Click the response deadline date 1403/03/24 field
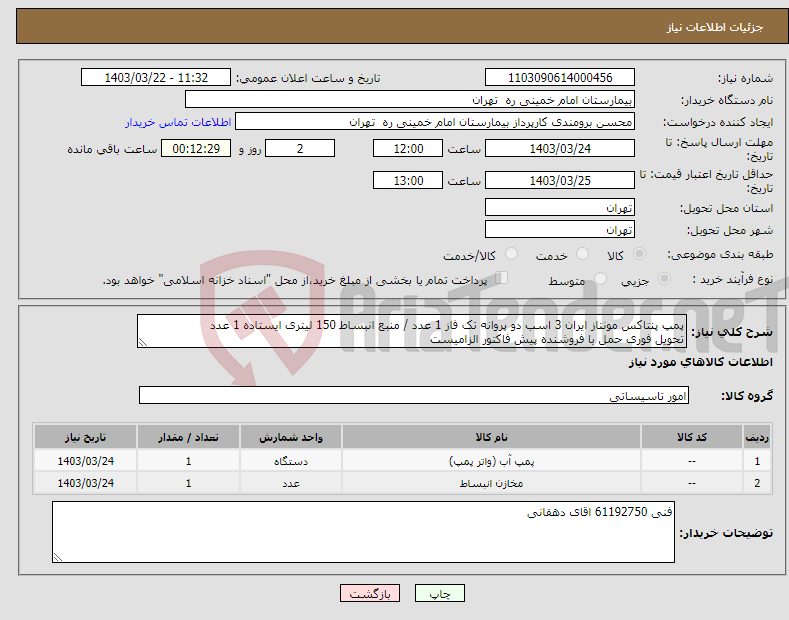This screenshot has width=789, height=620. tap(560, 148)
